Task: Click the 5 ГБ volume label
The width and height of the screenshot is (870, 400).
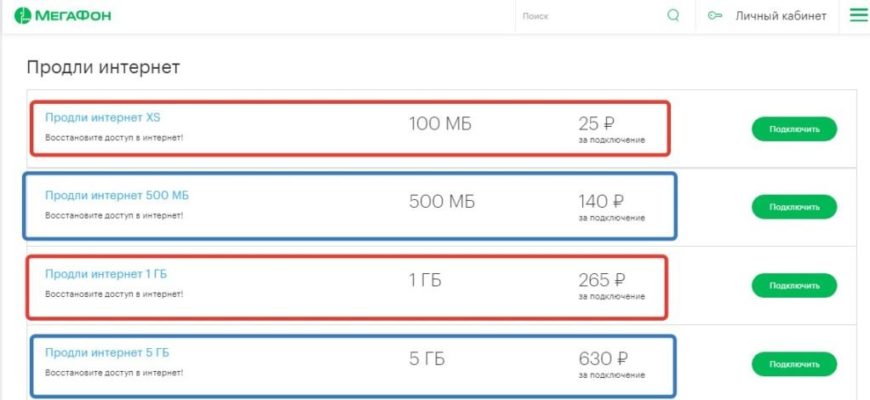Action: tap(427, 359)
